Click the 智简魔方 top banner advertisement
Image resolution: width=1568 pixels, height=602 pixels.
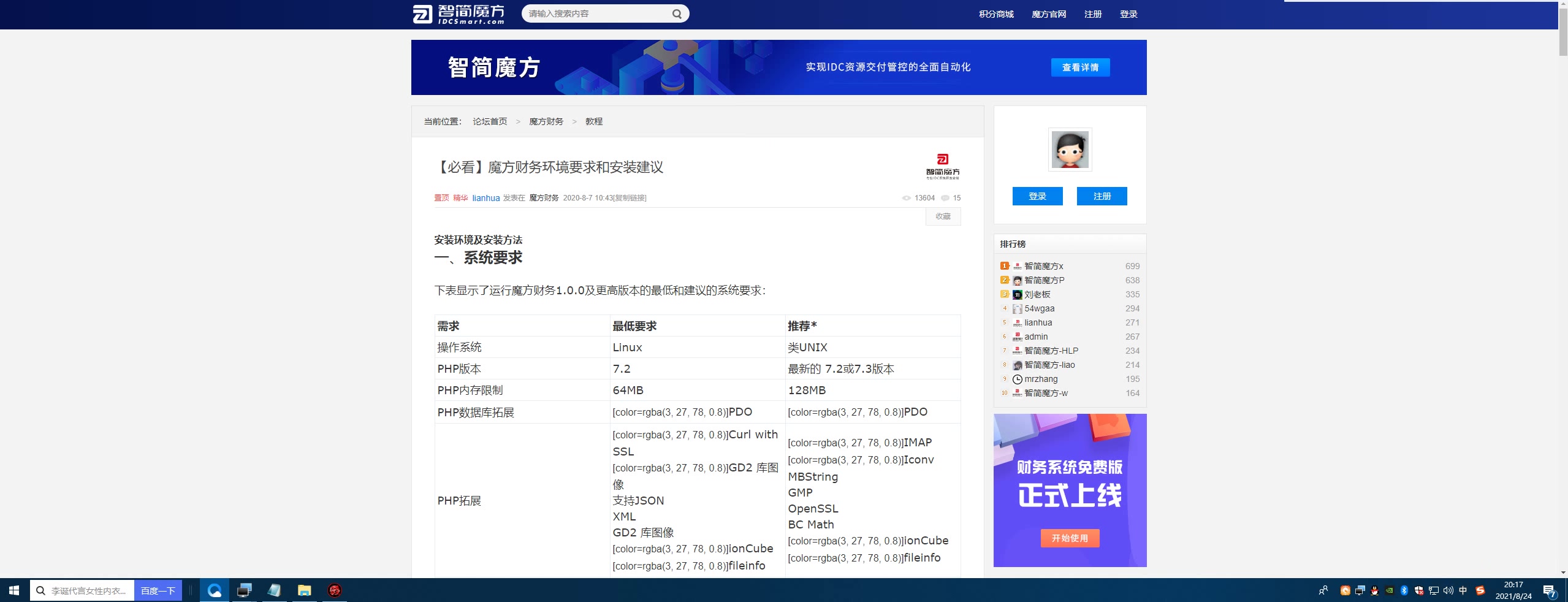coord(778,67)
